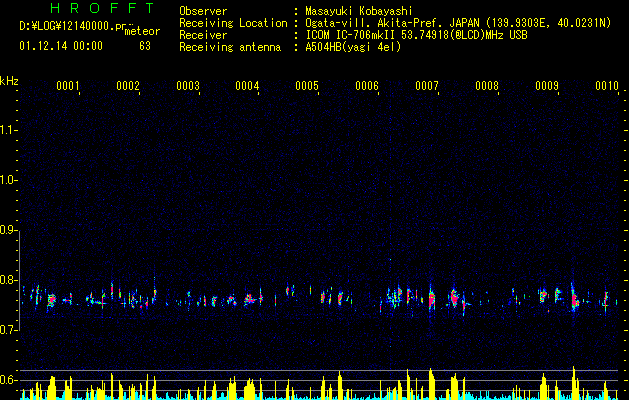Click the 0.7 frequency axis label
This screenshot has width=629, height=400.
pyautogui.click(x=7, y=330)
